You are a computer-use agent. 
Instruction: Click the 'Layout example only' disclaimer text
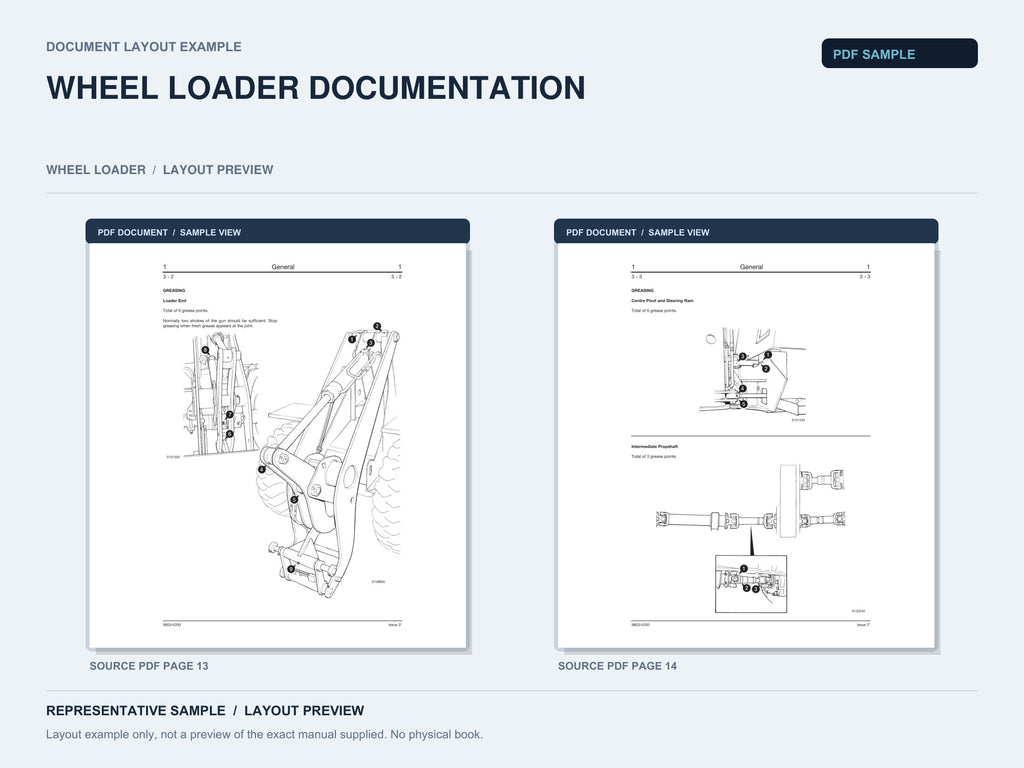[x=264, y=735]
